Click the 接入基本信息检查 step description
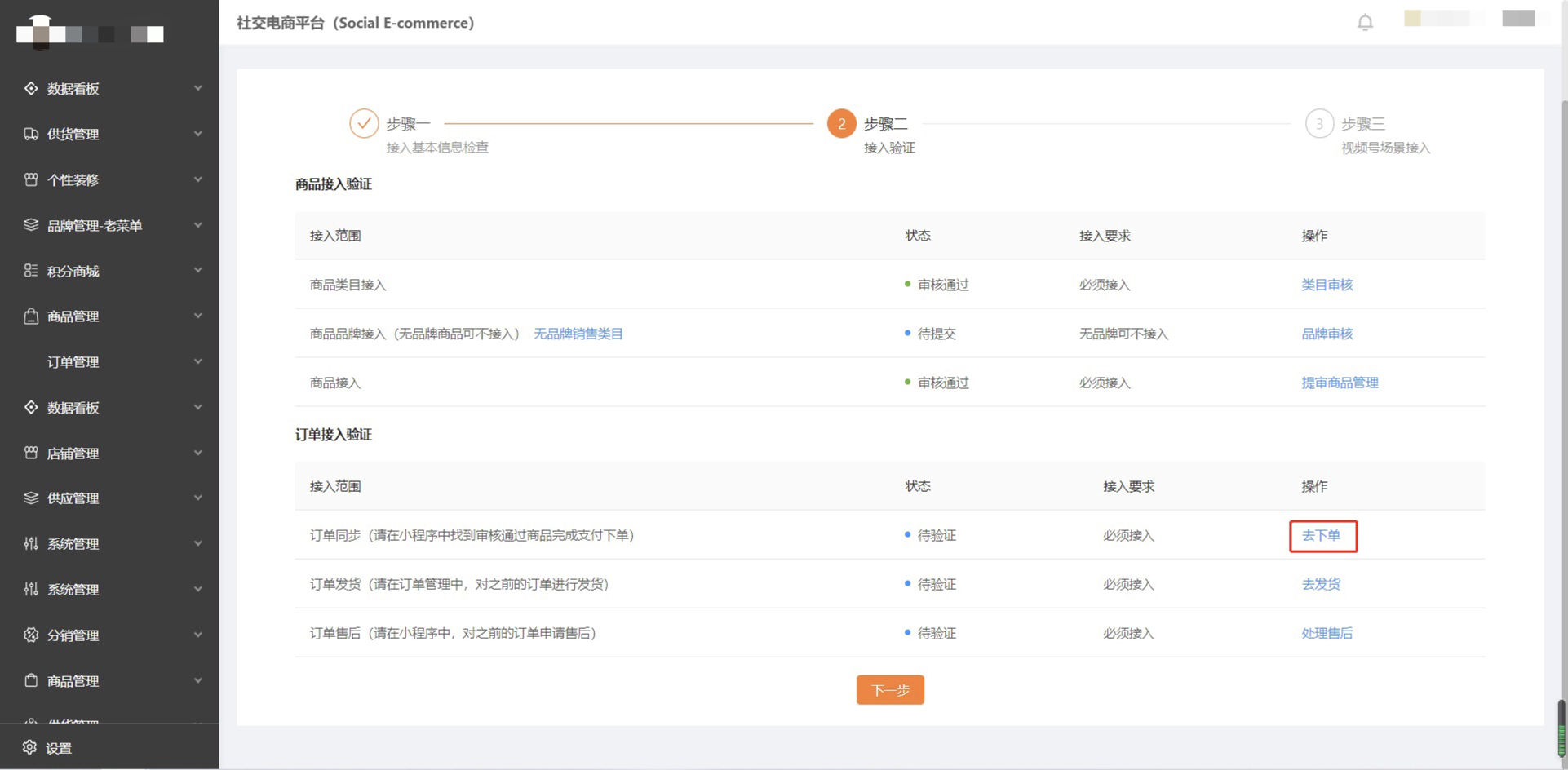 (437, 148)
